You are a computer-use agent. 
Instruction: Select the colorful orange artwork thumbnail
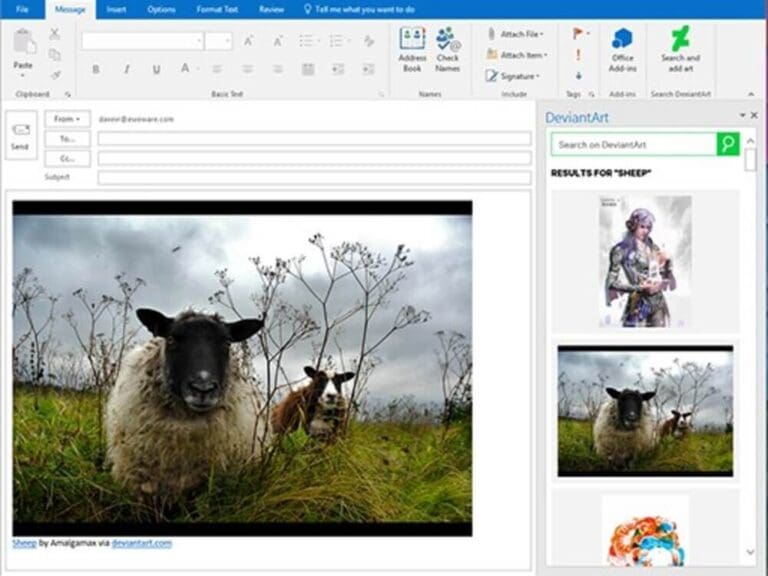pyautogui.click(x=646, y=531)
